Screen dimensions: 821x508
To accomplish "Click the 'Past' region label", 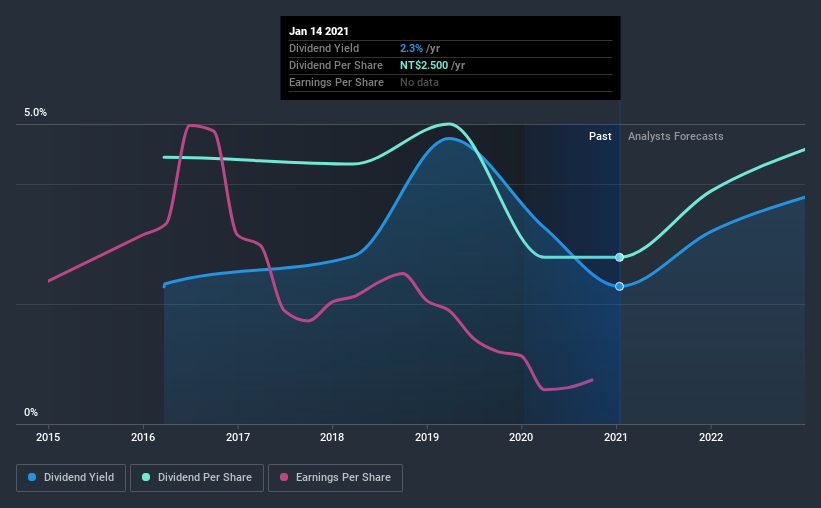I will point(600,137).
